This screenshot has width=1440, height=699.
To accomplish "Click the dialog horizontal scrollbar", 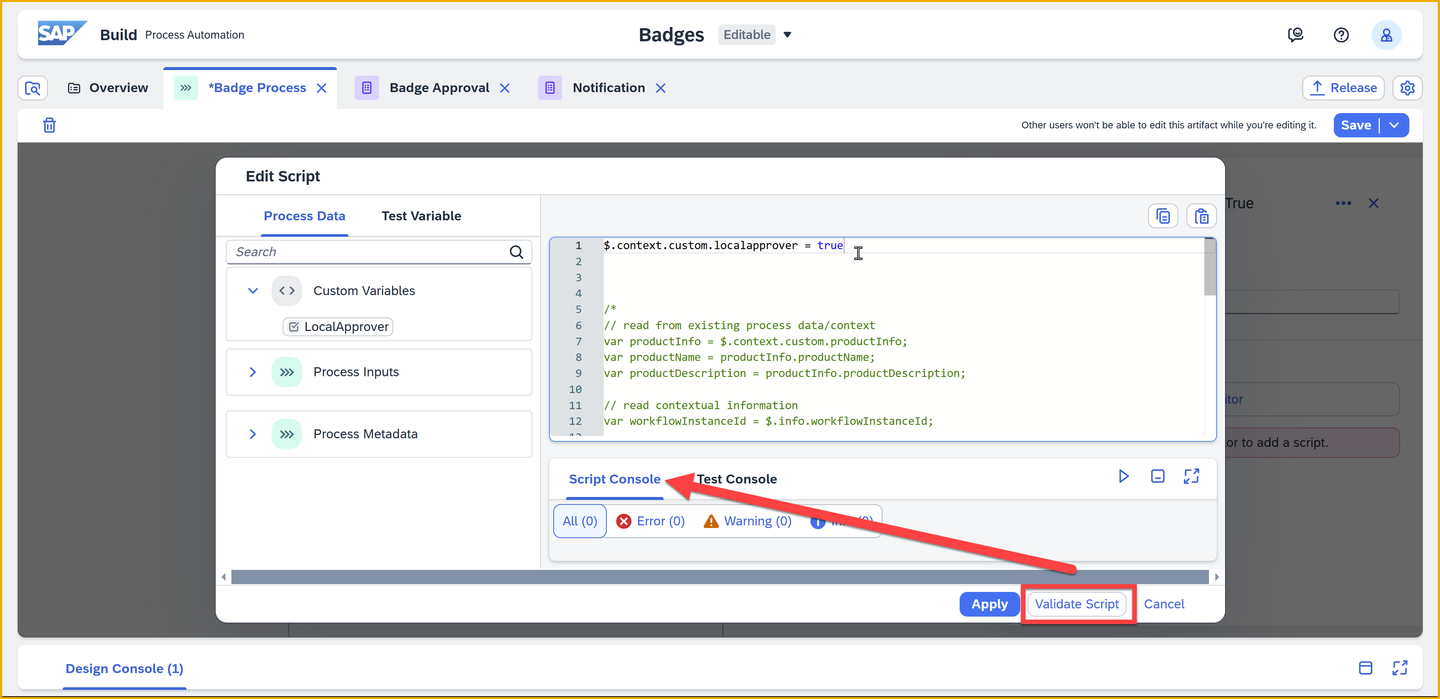I will coord(720,577).
